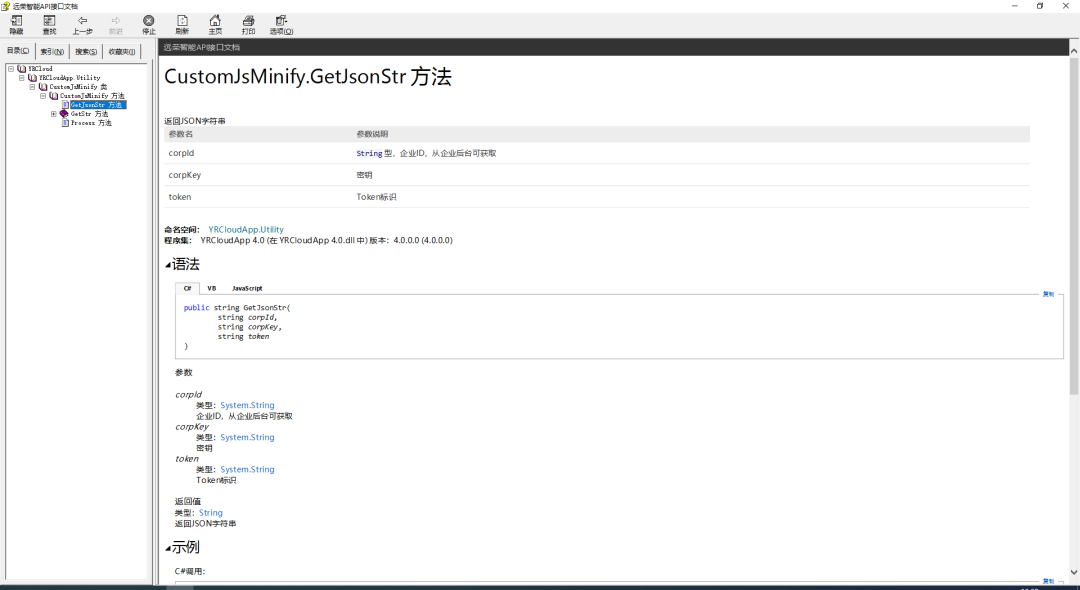Open the YRCloudApp.Utility namespace link
1080x590 pixels.
pyautogui.click(x=246, y=230)
